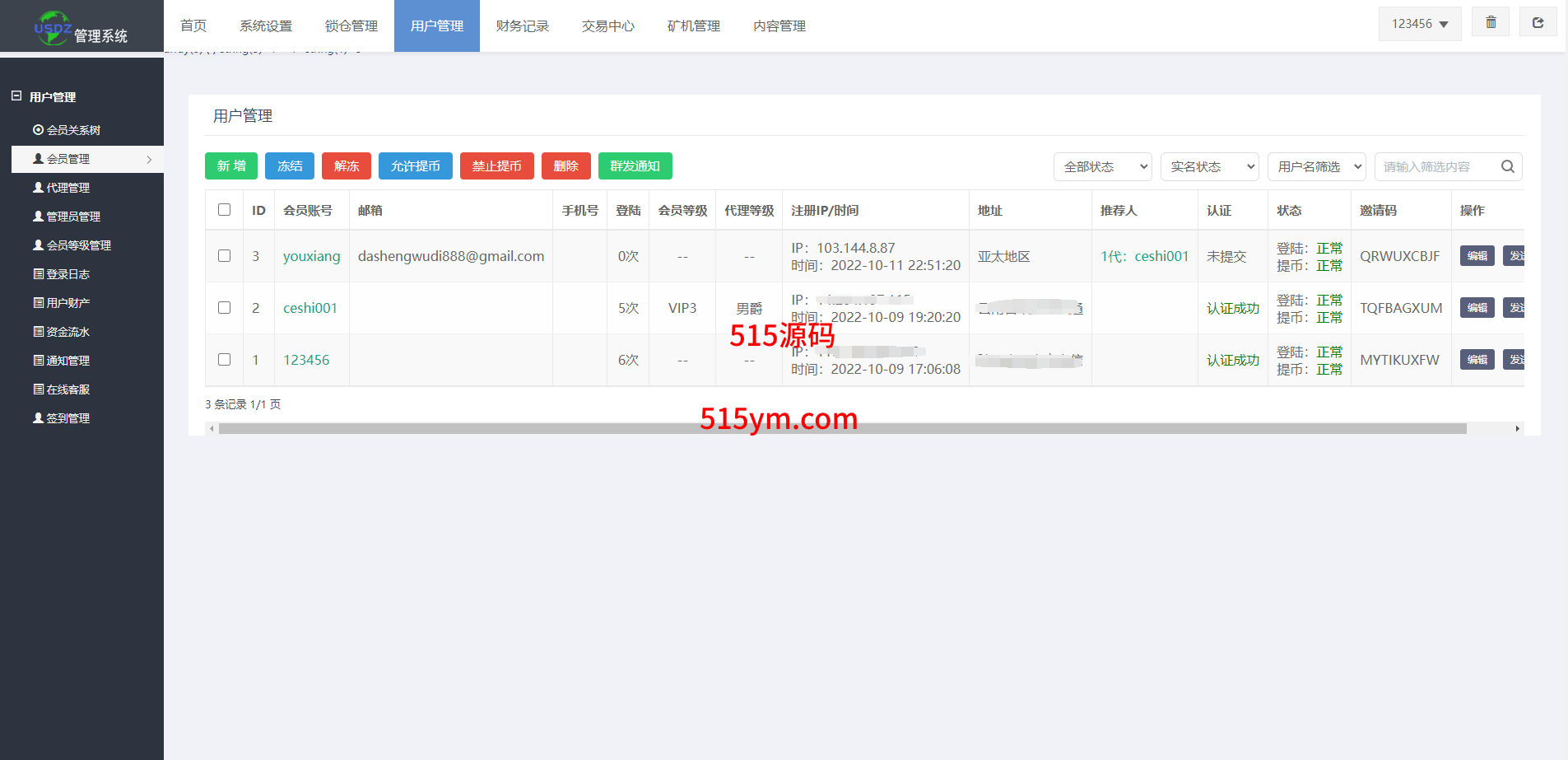Click the red 禁止提币 button
The image size is (1568, 760).
pos(496,166)
